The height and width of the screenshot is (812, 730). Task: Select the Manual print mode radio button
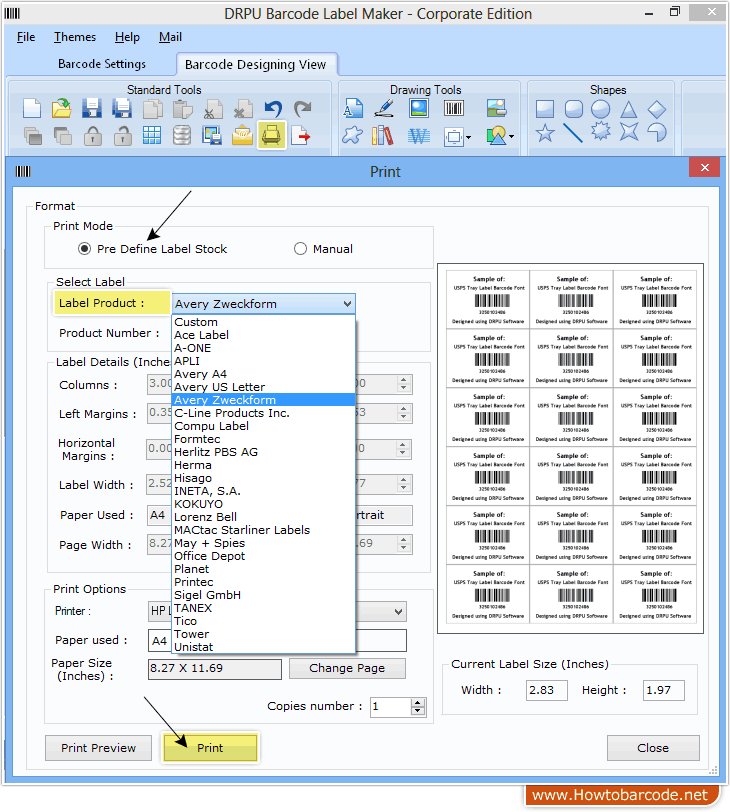[300, 249]
